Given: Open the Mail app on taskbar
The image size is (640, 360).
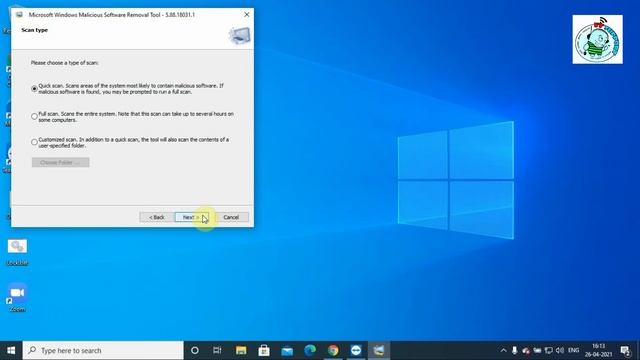Looking at the screenshot, I should [287, 350].
